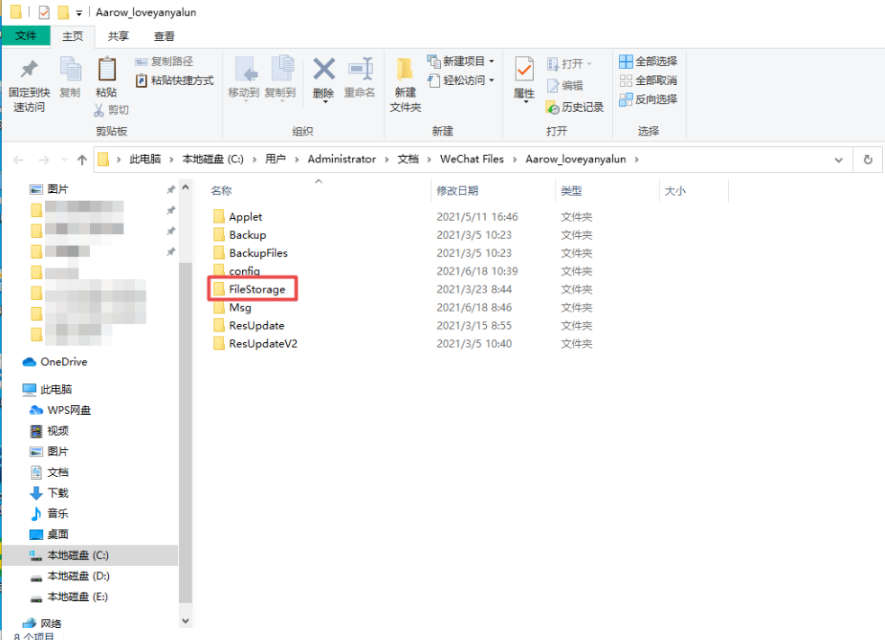Open 文档 in navigation pane
This screenshot has width=885, height=640.
[57, 472]
